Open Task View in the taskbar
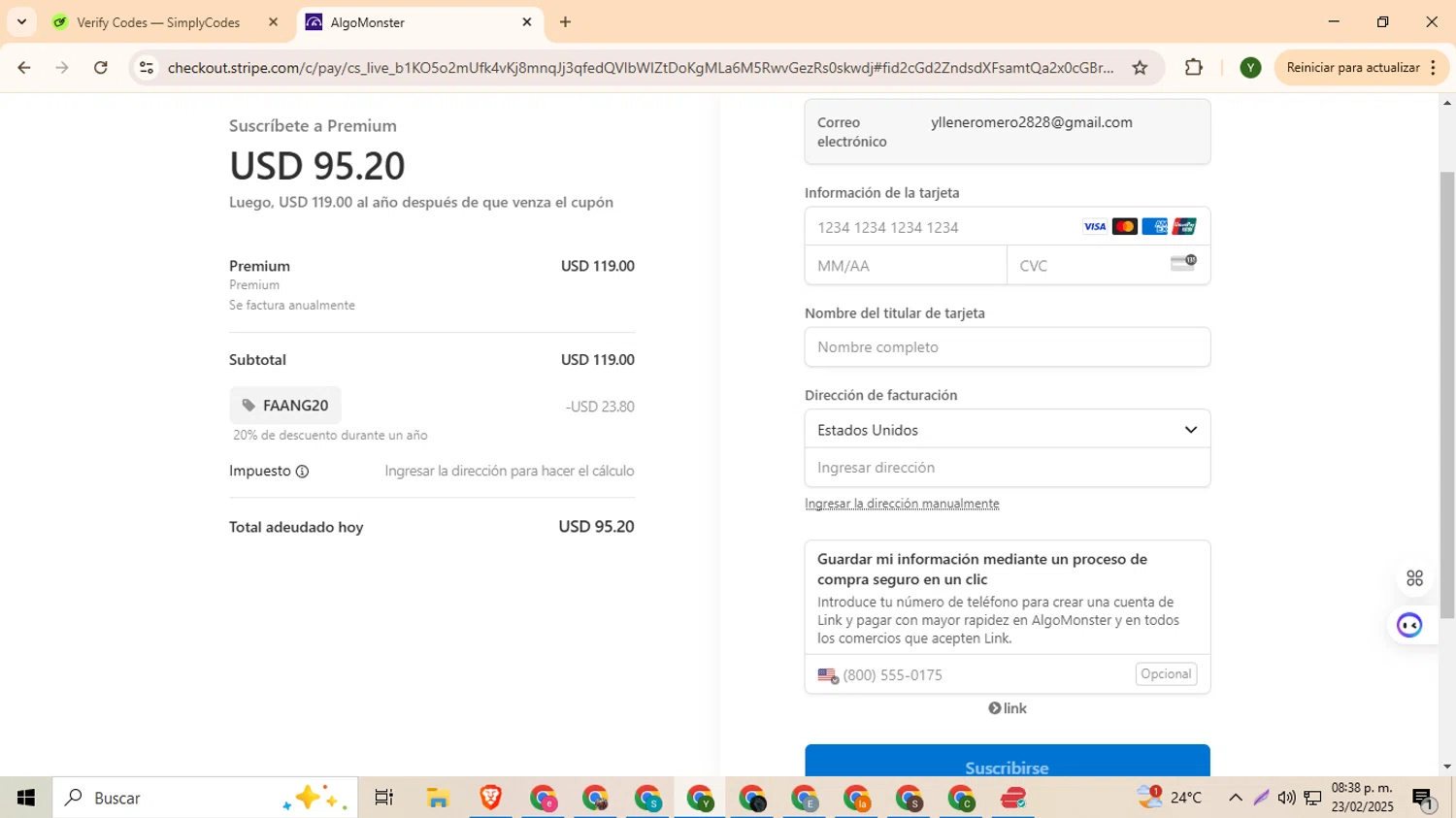This screenshot has height=818, width=1456. (384, 798)
